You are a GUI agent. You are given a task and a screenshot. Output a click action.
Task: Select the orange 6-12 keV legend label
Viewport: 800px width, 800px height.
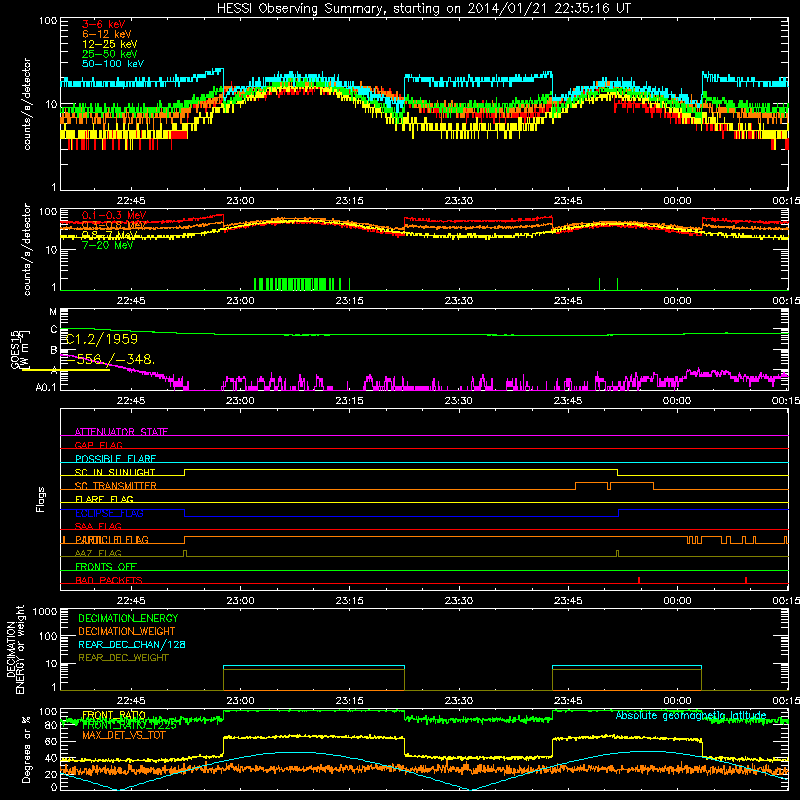pos(107,34)
